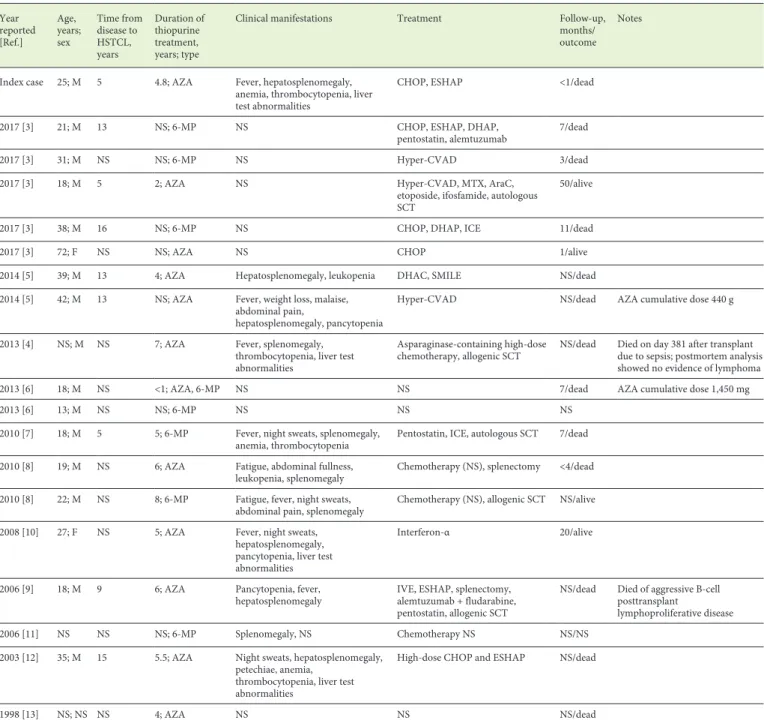764x726 pixels.
Task: Click '39; M' age cell
Action: coord(69,275)
